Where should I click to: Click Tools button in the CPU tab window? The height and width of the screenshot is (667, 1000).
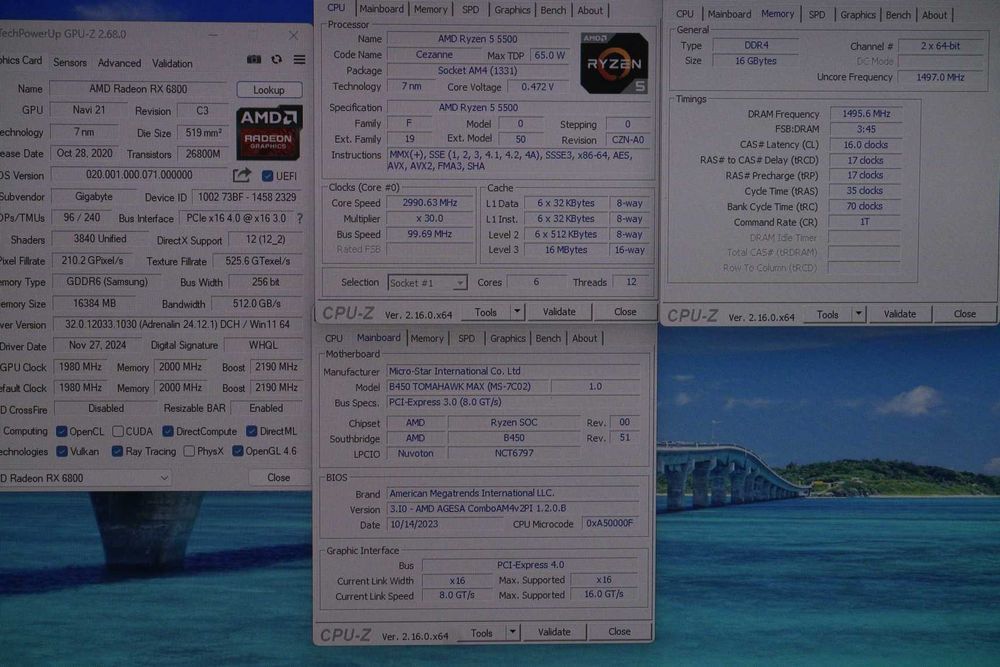pyautogui.click(x=485, y=312)
